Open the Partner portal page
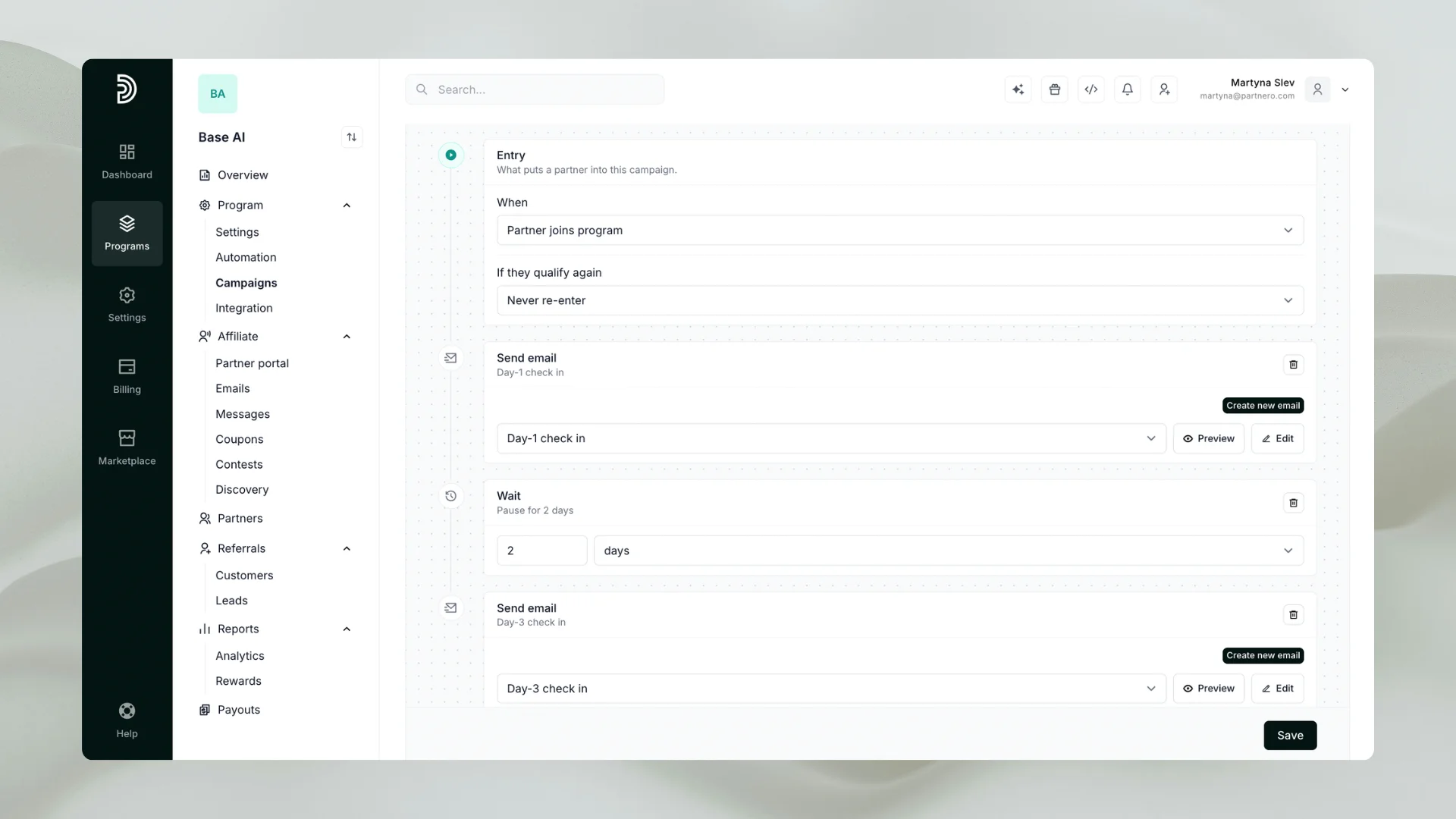1456x819 pixels. 252,363
